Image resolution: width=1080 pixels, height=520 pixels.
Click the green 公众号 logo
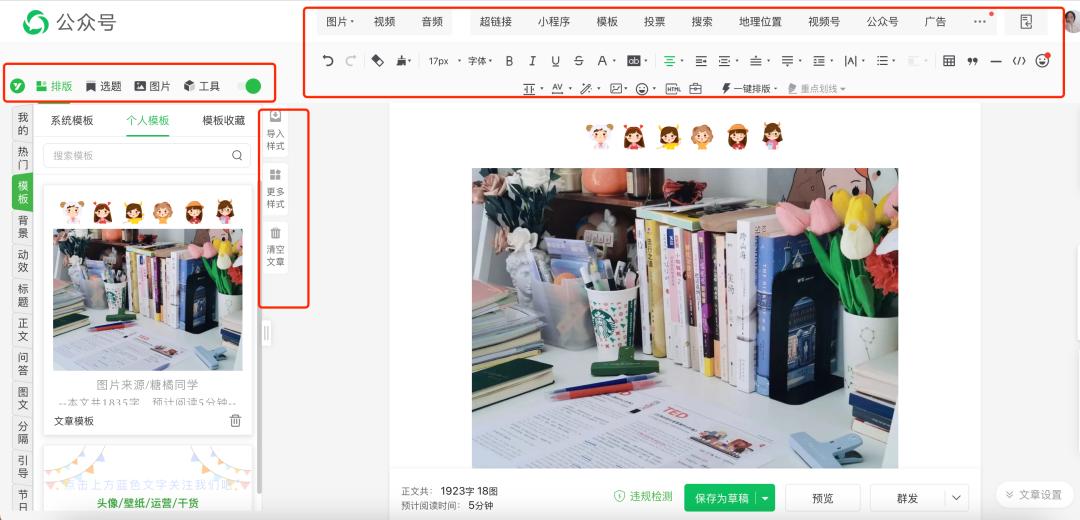[x=36, y=22]
